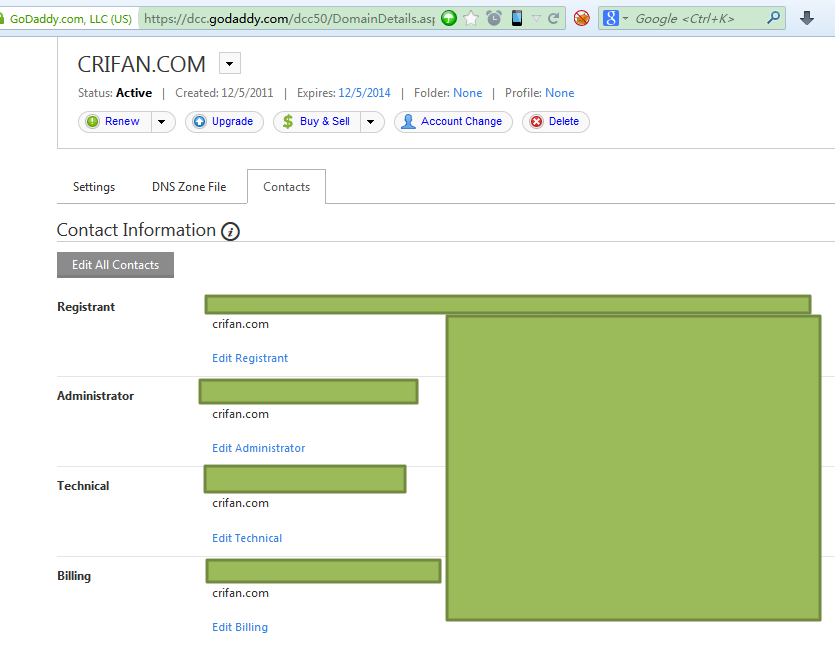Click the Folder None link

468,93
